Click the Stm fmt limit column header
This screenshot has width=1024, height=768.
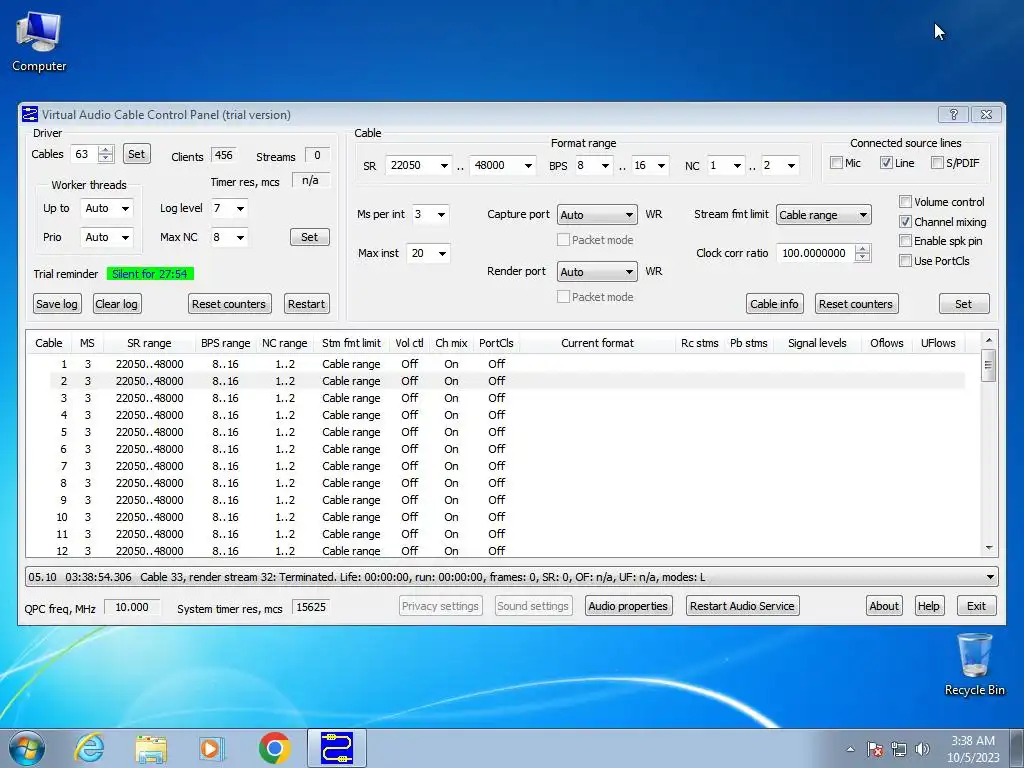(351, 343)
